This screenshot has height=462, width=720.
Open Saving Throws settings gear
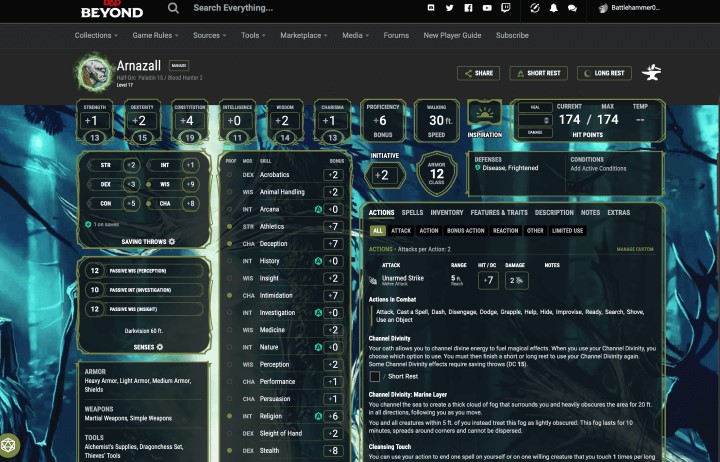click(172, 241)
